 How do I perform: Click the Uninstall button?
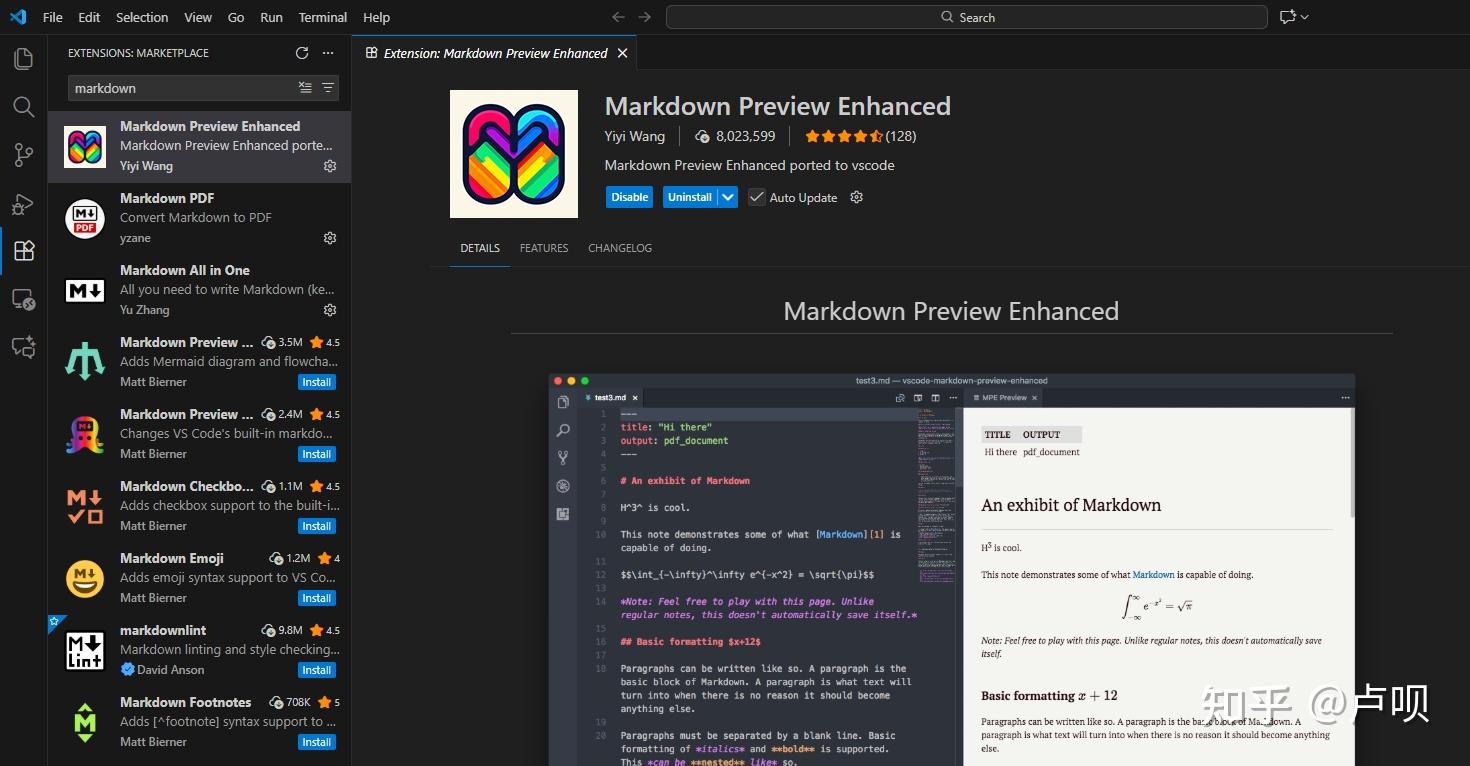click(690, 197)
